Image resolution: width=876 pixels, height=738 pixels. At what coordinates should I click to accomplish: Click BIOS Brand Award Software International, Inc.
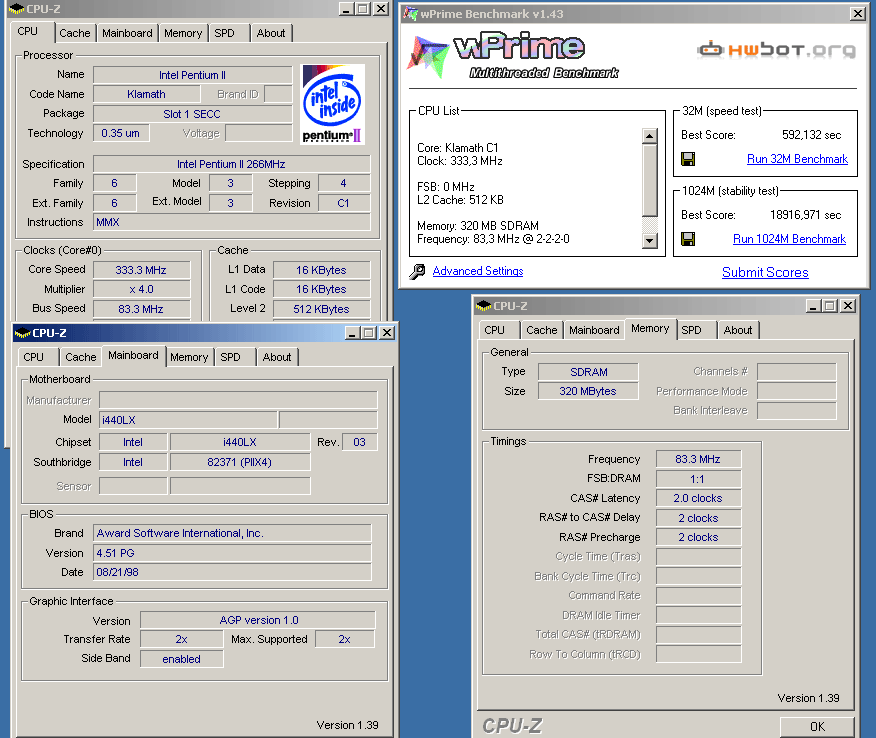click(x=232, y=533)
